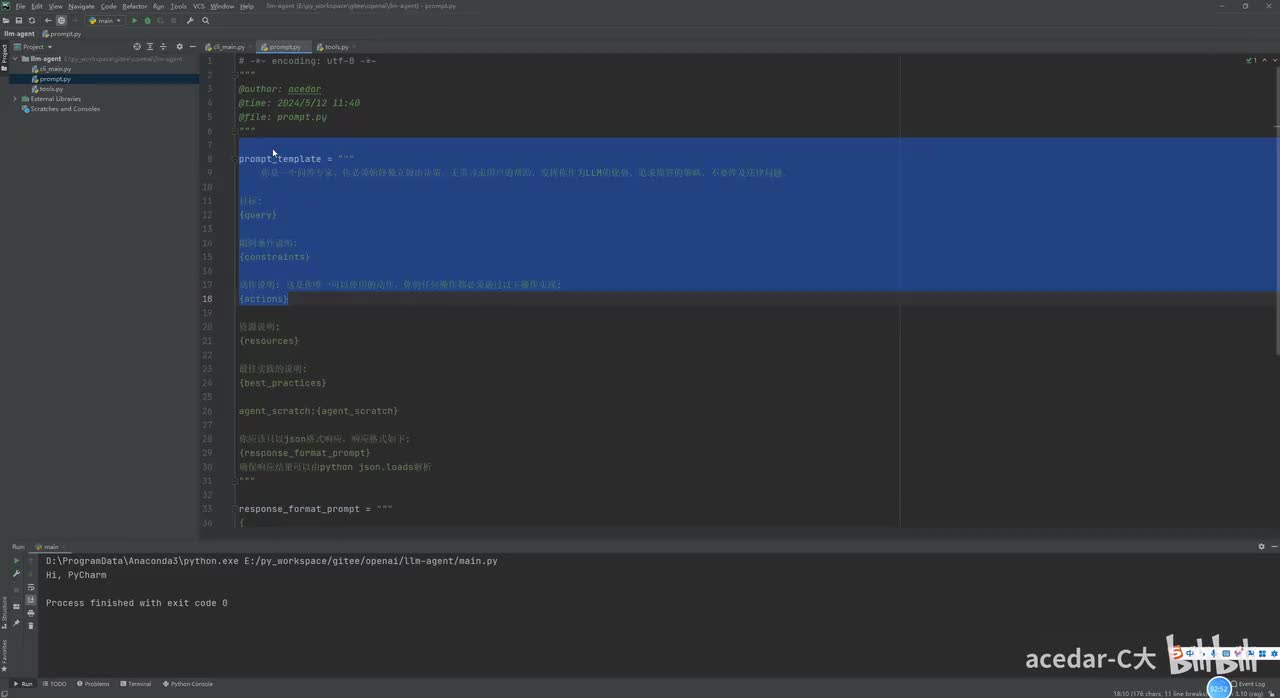Viewport: 1280px width, 698px height.
Task: Hide the Project panel with minus icon
Action: coord(193,47)
